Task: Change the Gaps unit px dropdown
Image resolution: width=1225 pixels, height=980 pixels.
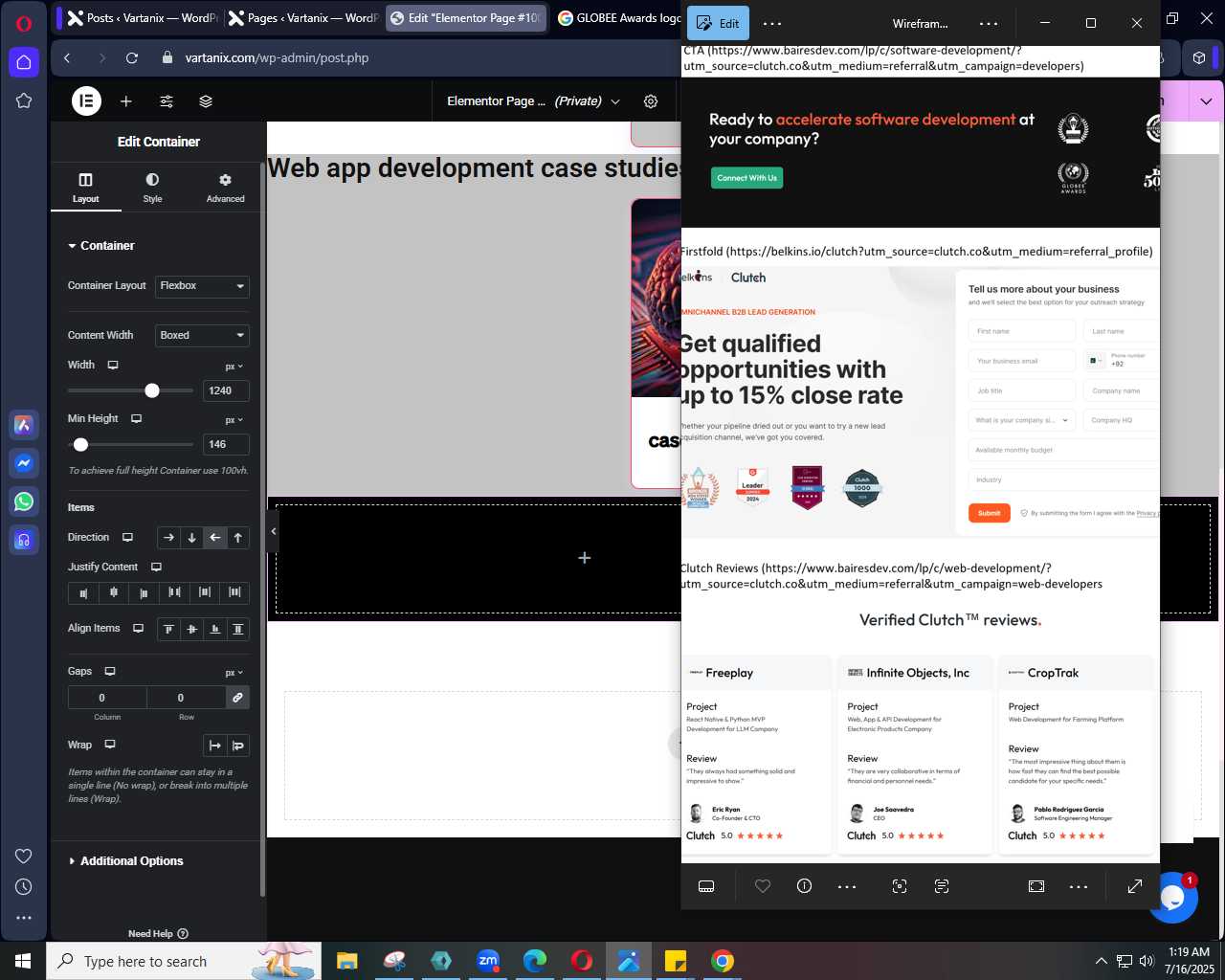Action: tap(234, 673)
